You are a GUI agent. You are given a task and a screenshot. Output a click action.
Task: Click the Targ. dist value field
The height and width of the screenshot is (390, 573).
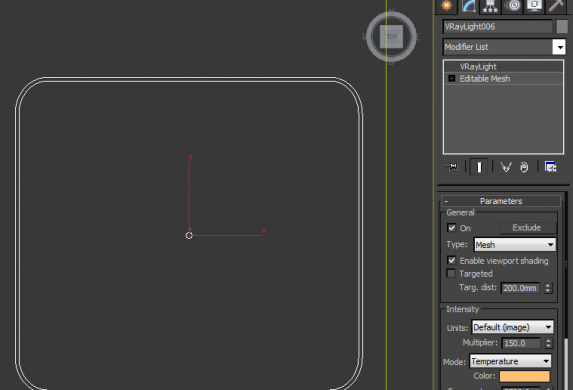(520, 288)
